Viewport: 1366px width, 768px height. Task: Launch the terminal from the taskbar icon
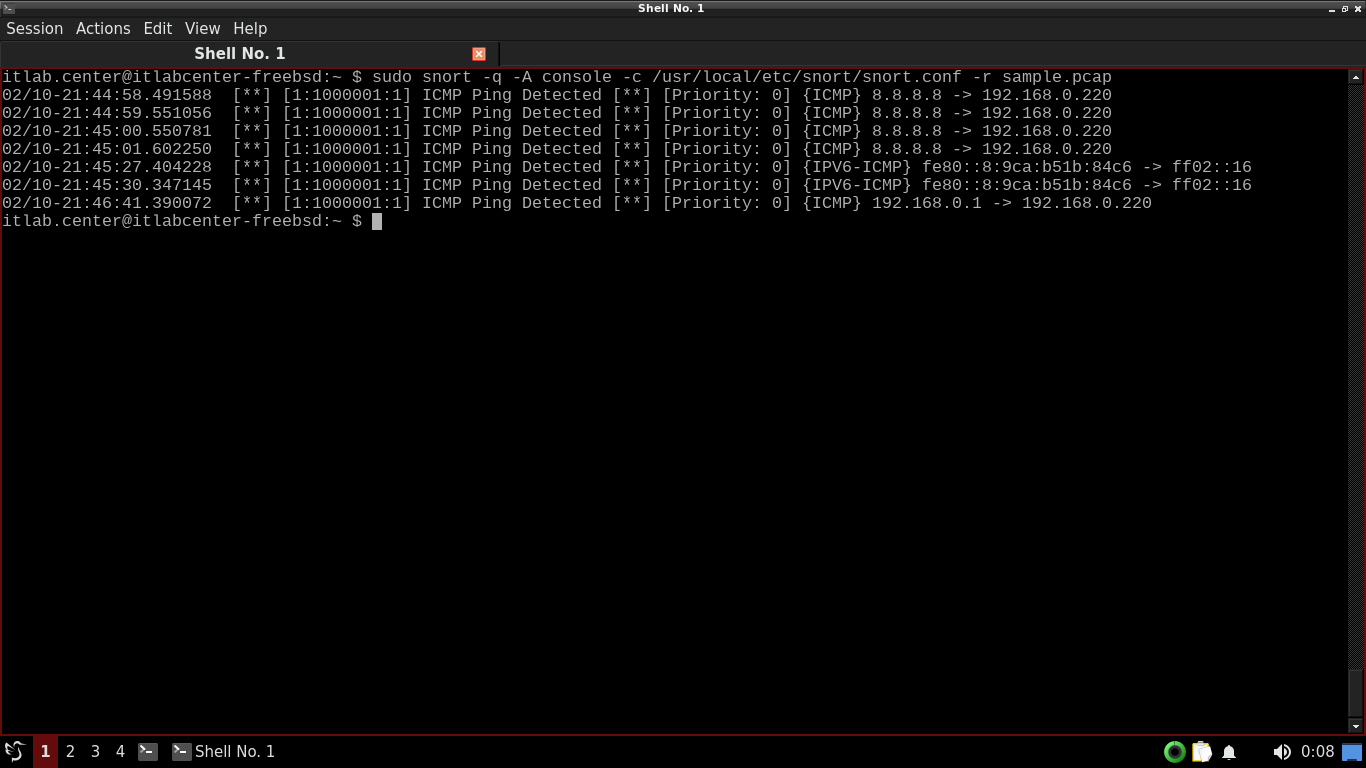coord(148,751)
